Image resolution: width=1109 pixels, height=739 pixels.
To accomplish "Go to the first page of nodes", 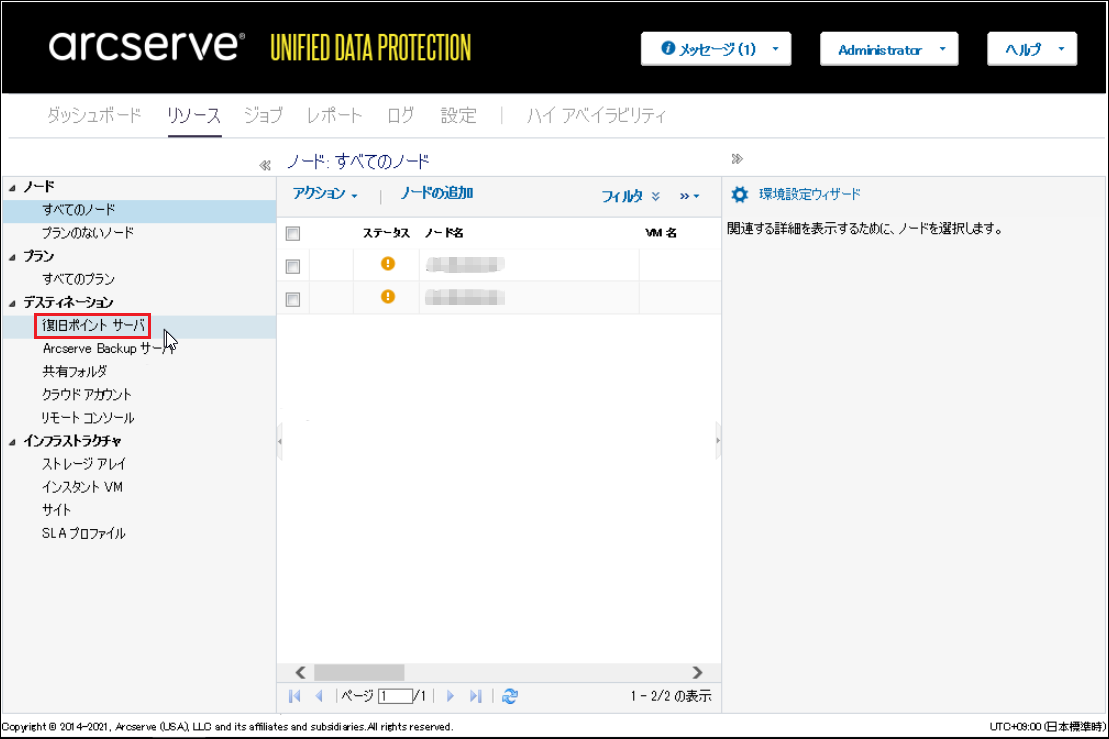I will (x=295, y=696).
